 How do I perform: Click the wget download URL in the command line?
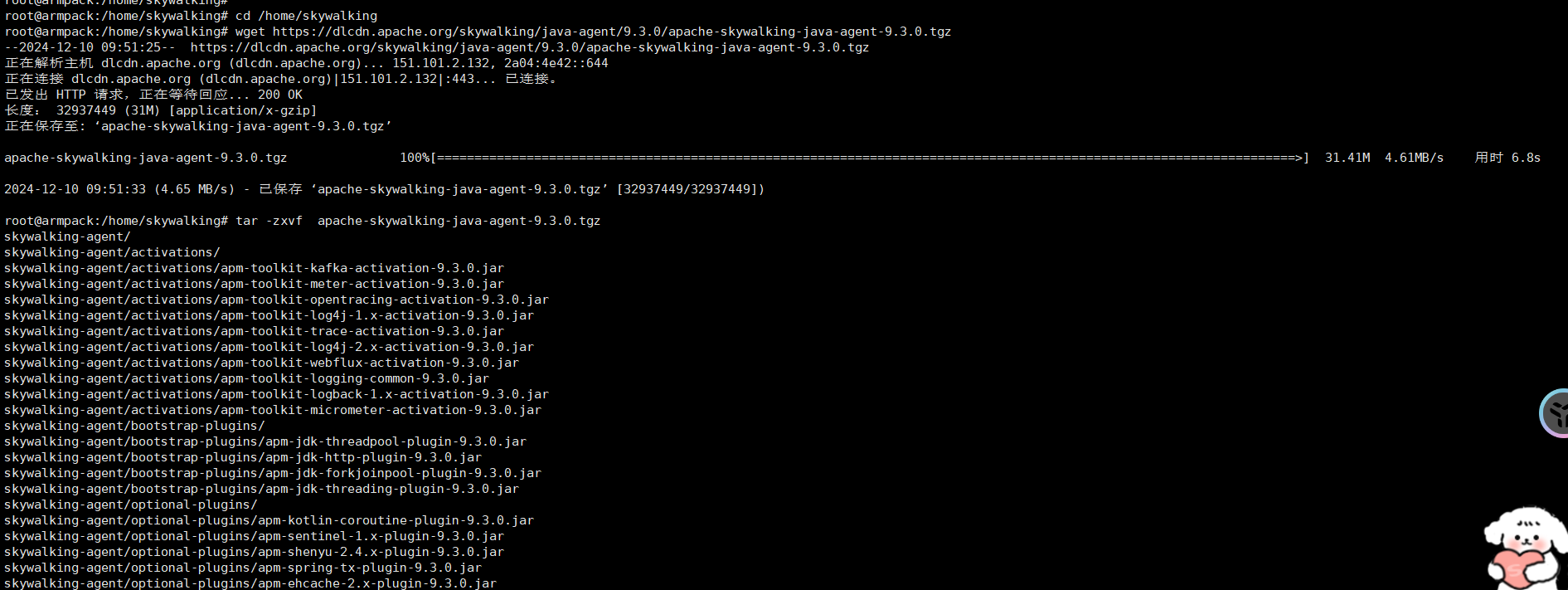click(611, 32)
